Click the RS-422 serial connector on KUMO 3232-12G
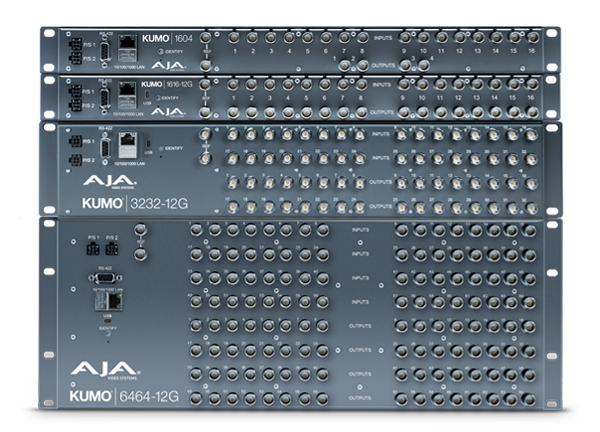This screenshot has width=600, height=432. point(104,148)
